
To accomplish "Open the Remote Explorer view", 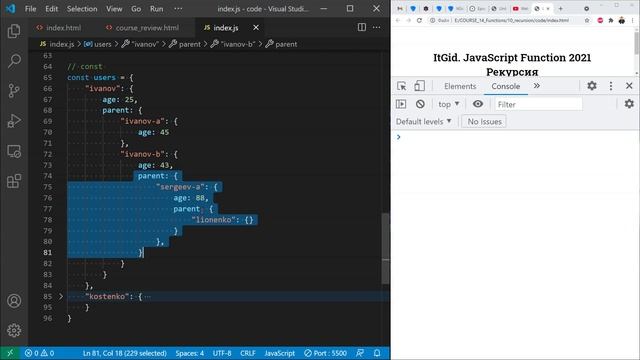I will click(x=14, y=151).
